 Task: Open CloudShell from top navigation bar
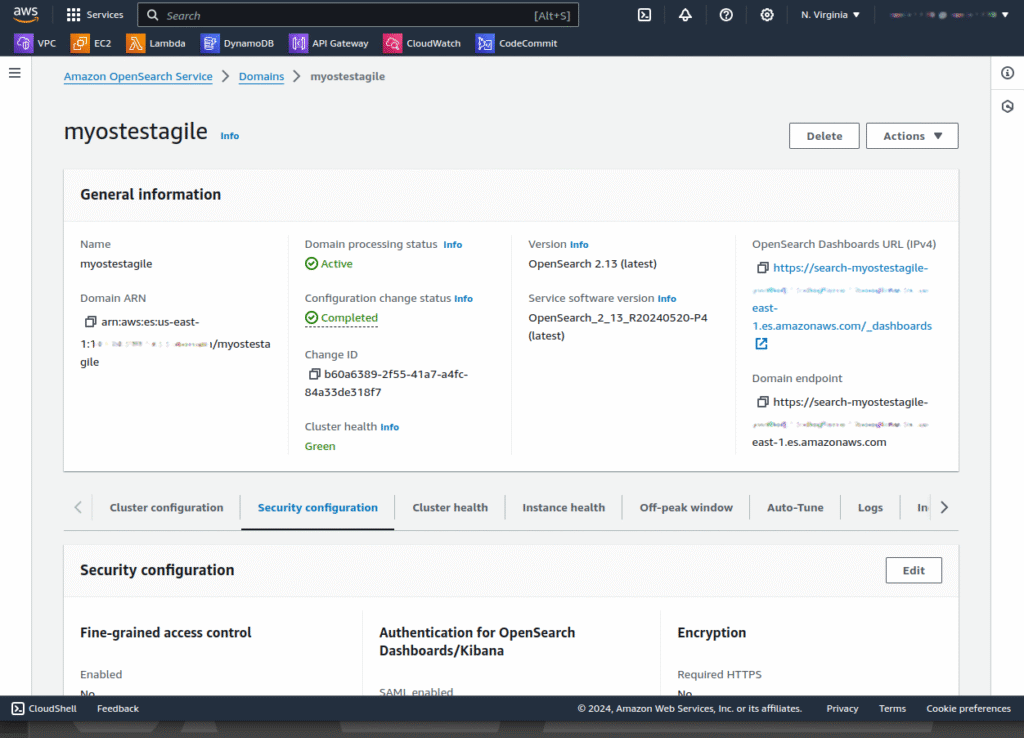point(644,14)
